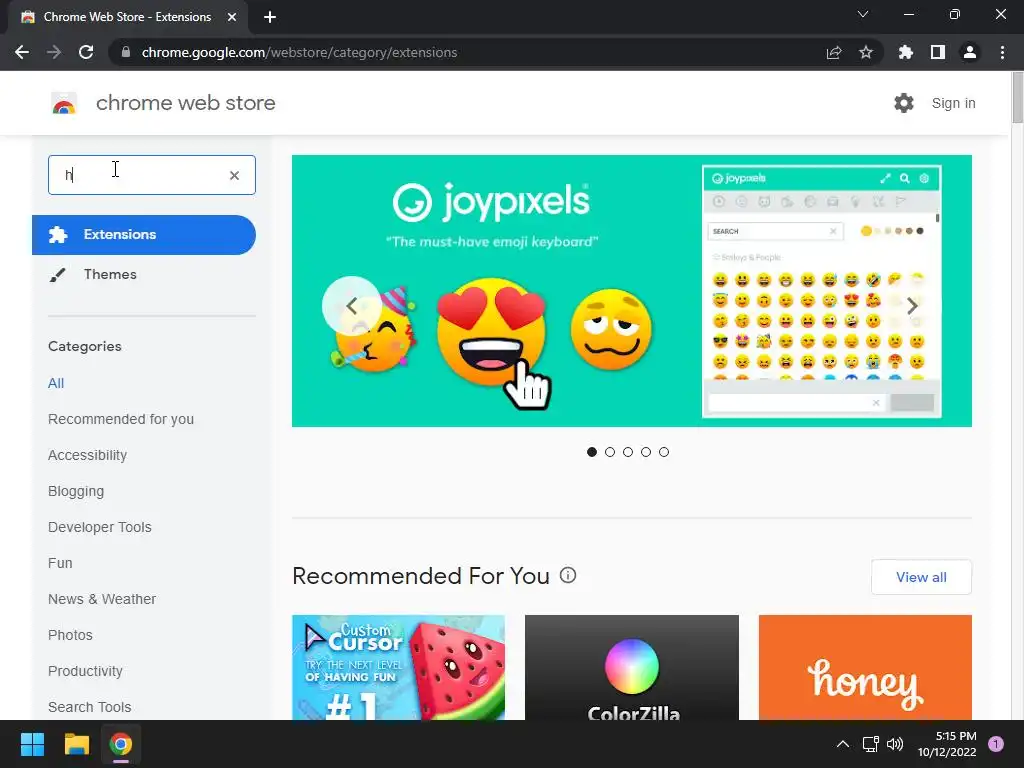Screen dimensions: 1024x768
Task: Bookmark this tab with the star icon
Action: point(866,52)
